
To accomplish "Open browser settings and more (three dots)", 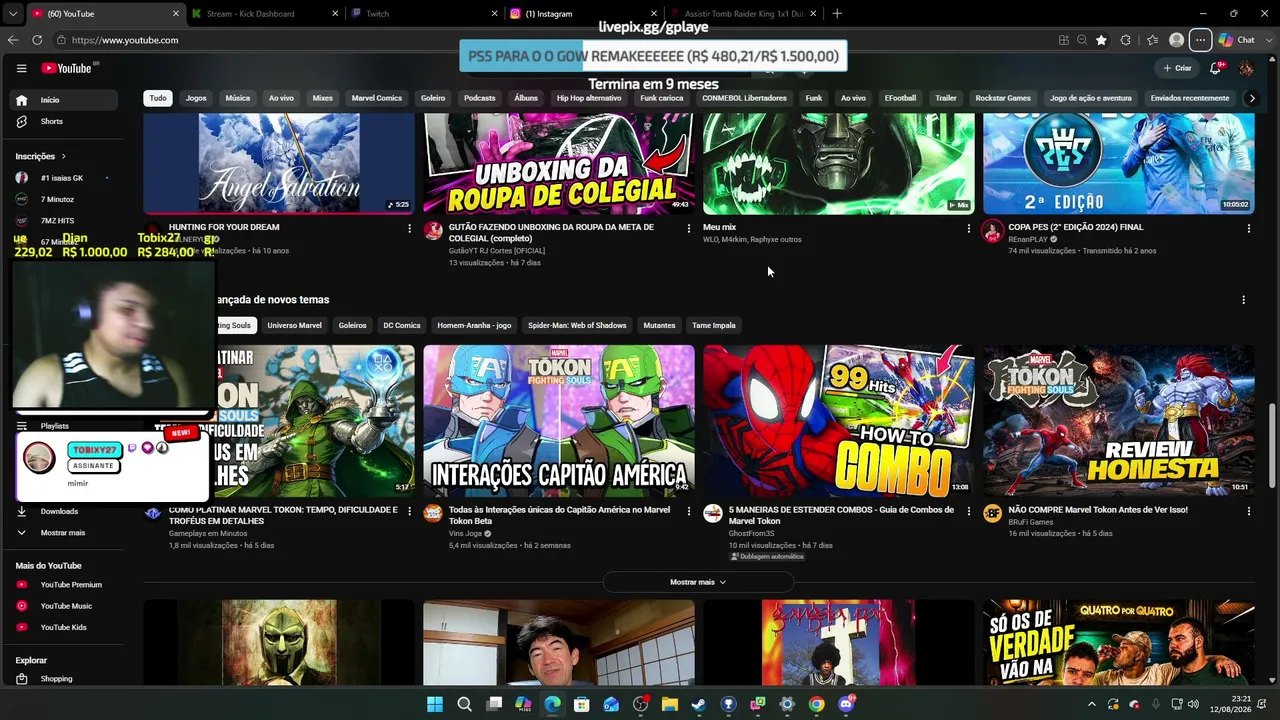I will [x=1200, y=40].
